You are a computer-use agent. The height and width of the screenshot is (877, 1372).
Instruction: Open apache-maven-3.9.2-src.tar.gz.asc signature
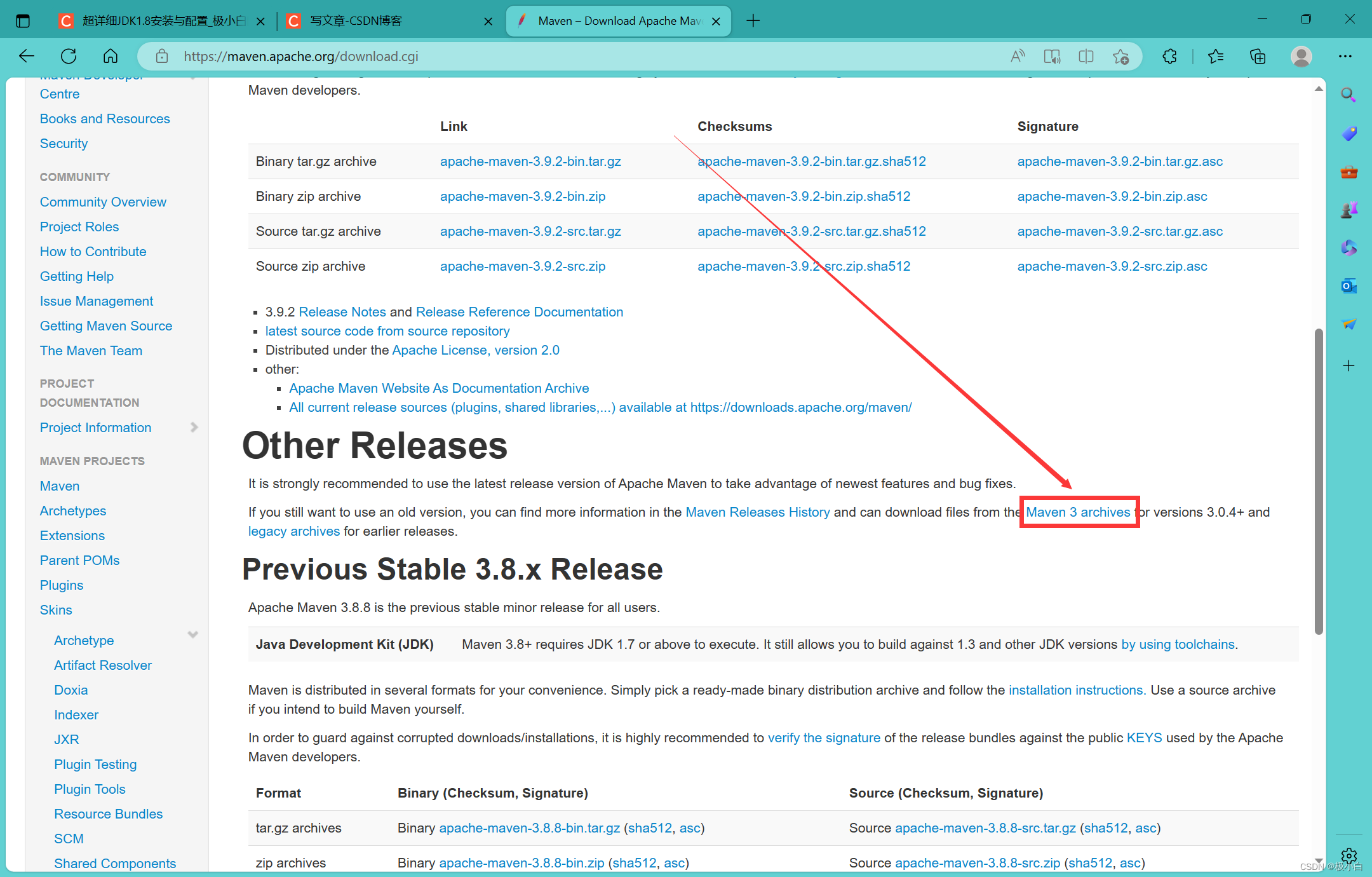click(1120, 231)
